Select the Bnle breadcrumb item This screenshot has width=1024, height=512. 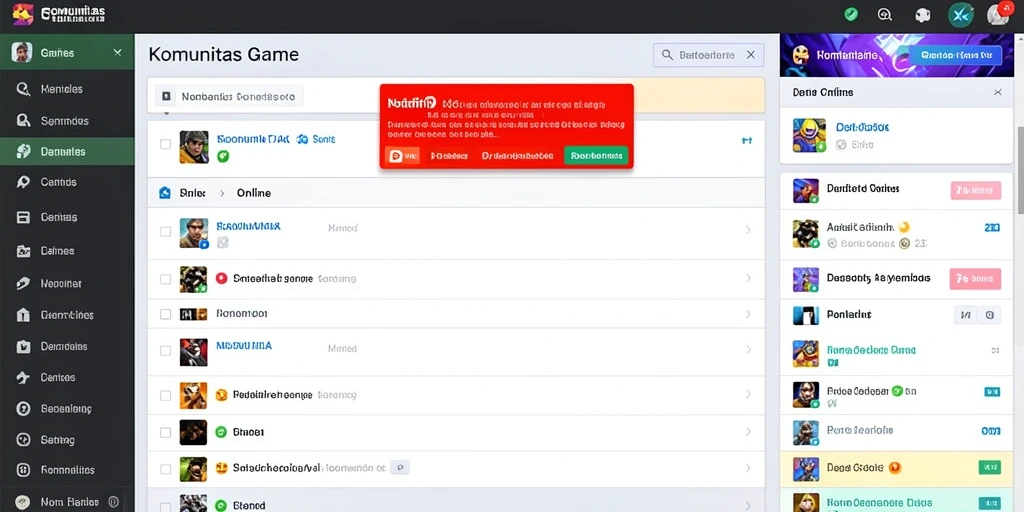coord(192,193)
